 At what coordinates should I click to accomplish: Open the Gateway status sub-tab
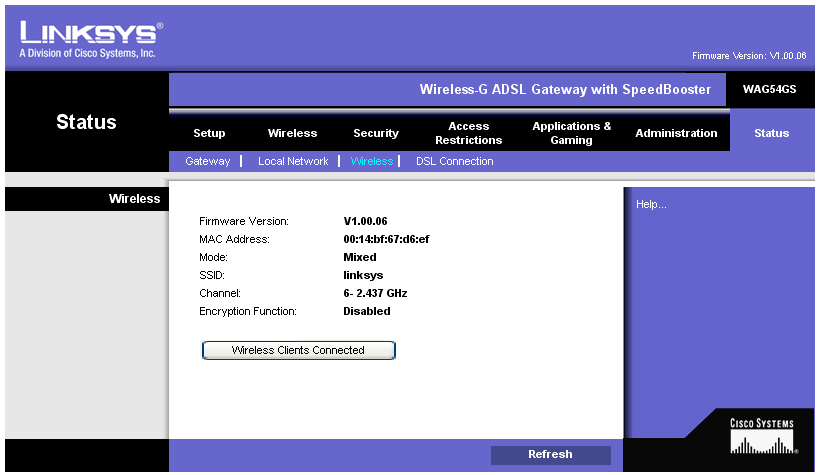tap(208, 161)
